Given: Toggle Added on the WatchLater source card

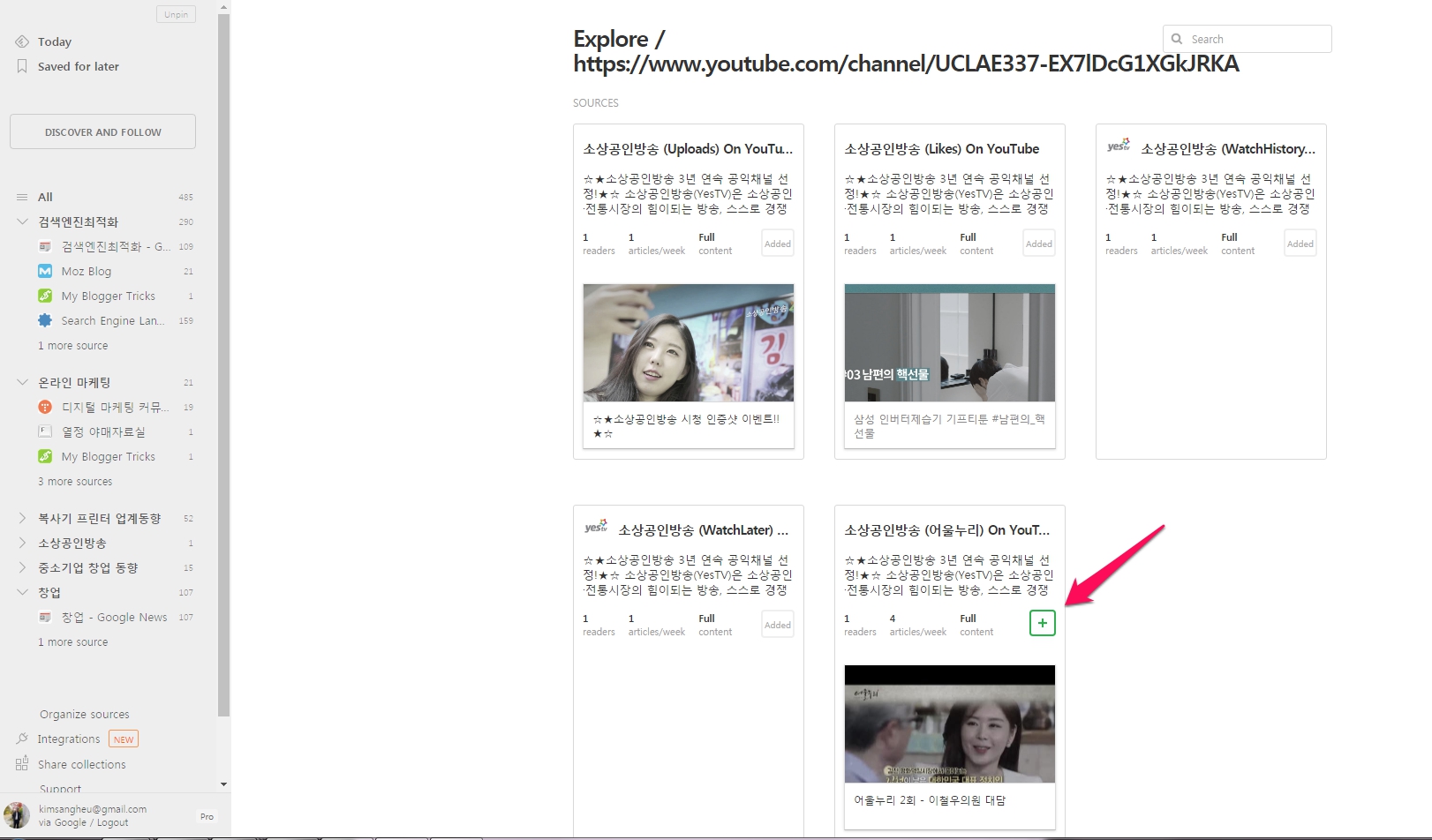Looking at the screenshot, I should pos(777,625).
